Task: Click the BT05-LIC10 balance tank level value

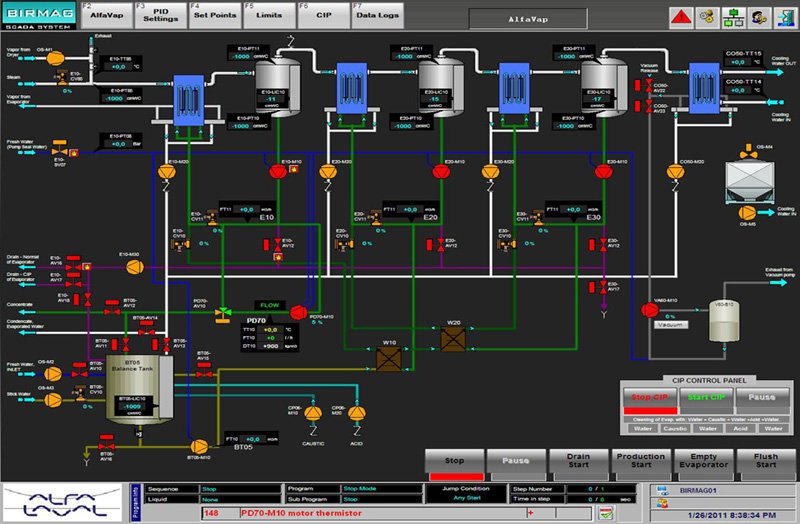Action: [x=132, y=407]
